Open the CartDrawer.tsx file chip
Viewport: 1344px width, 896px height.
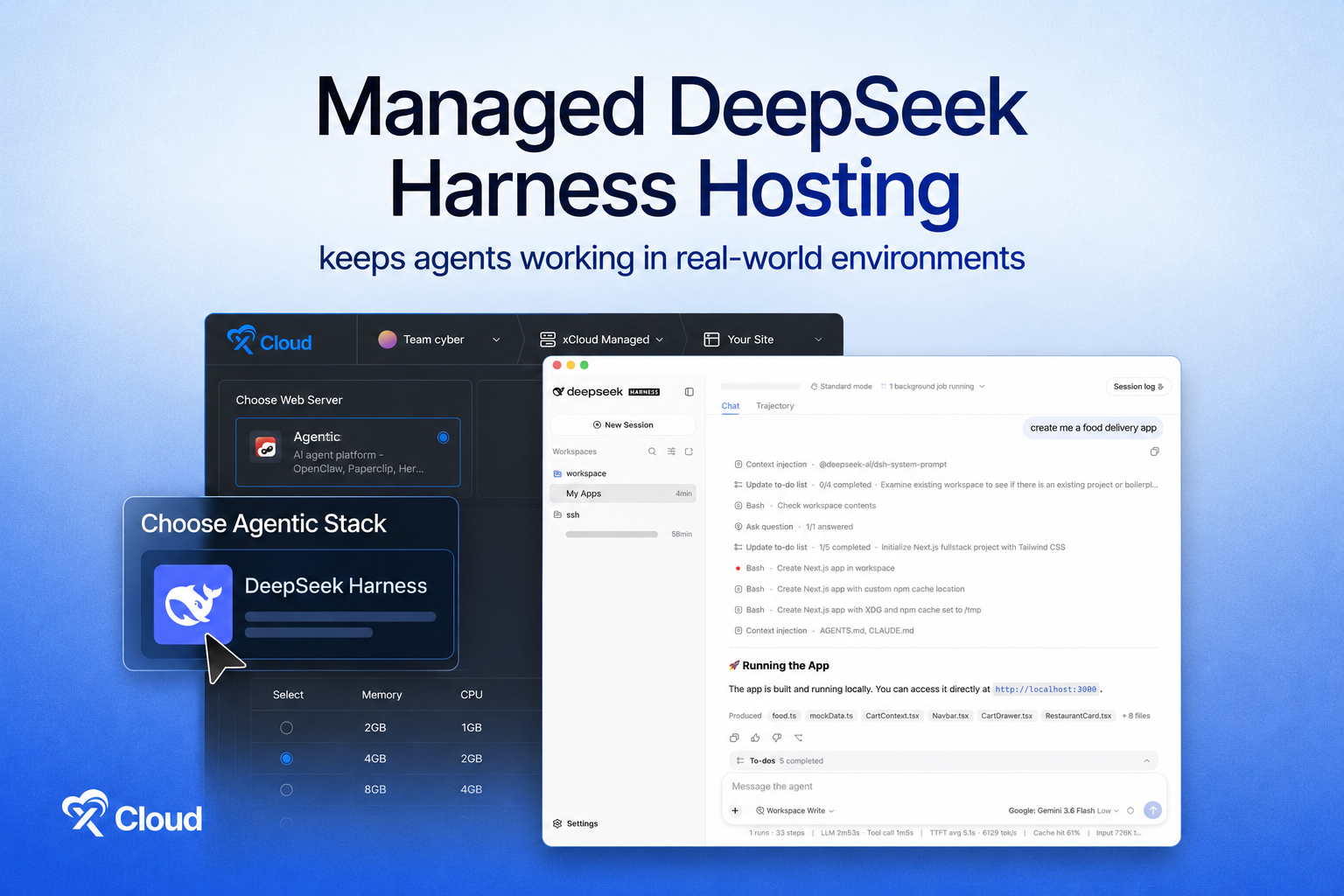[x=1007, y=716]
